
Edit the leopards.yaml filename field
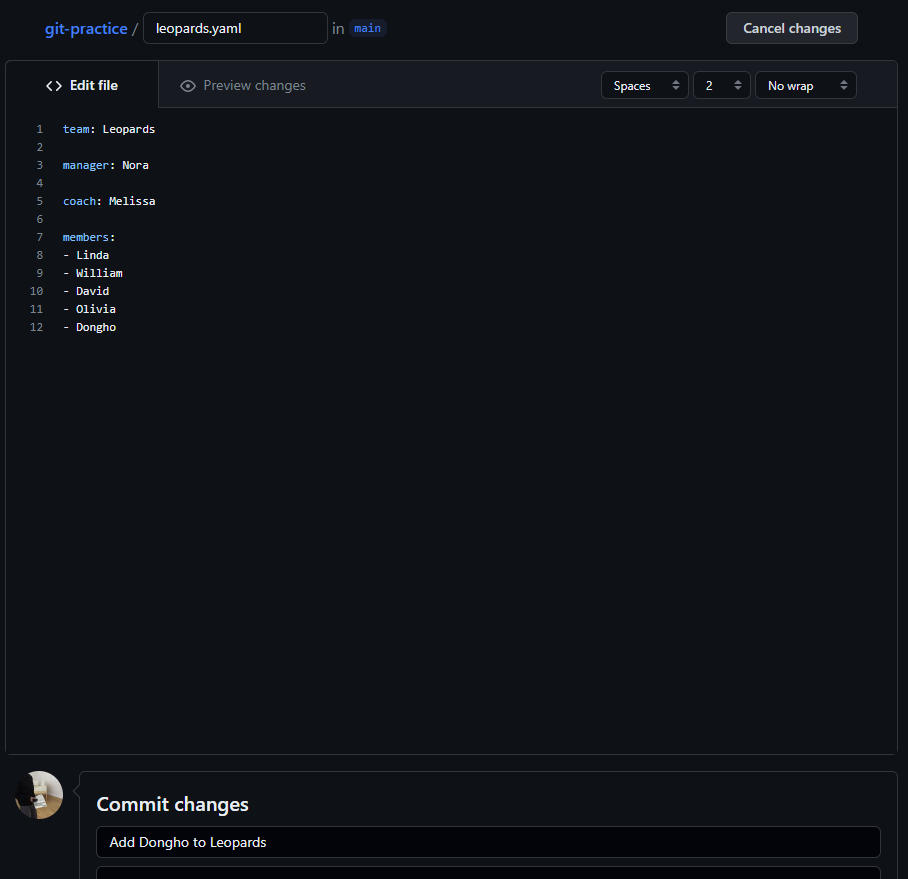(x=235, y=28)
